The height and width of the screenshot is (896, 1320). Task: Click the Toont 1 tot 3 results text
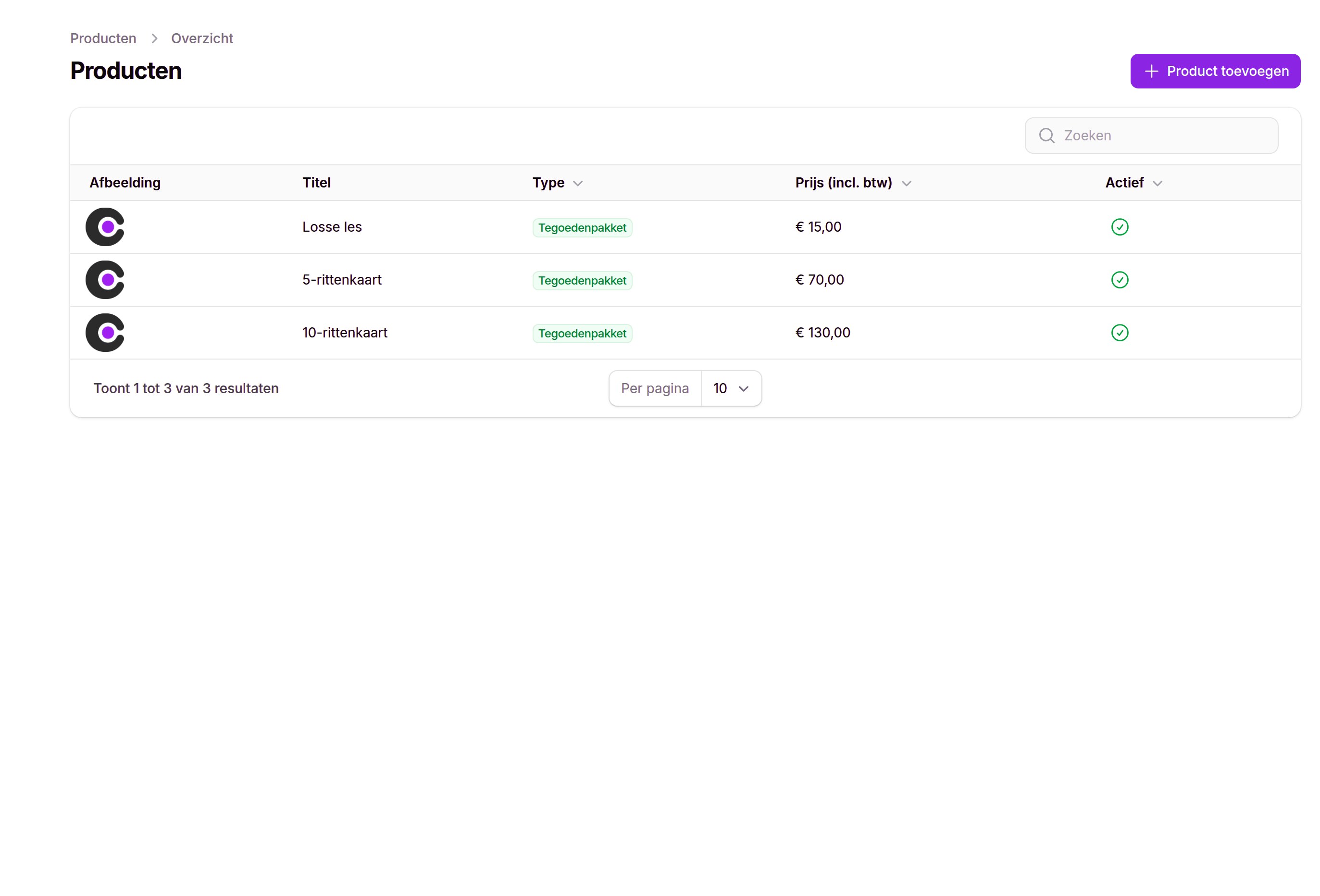187,388
